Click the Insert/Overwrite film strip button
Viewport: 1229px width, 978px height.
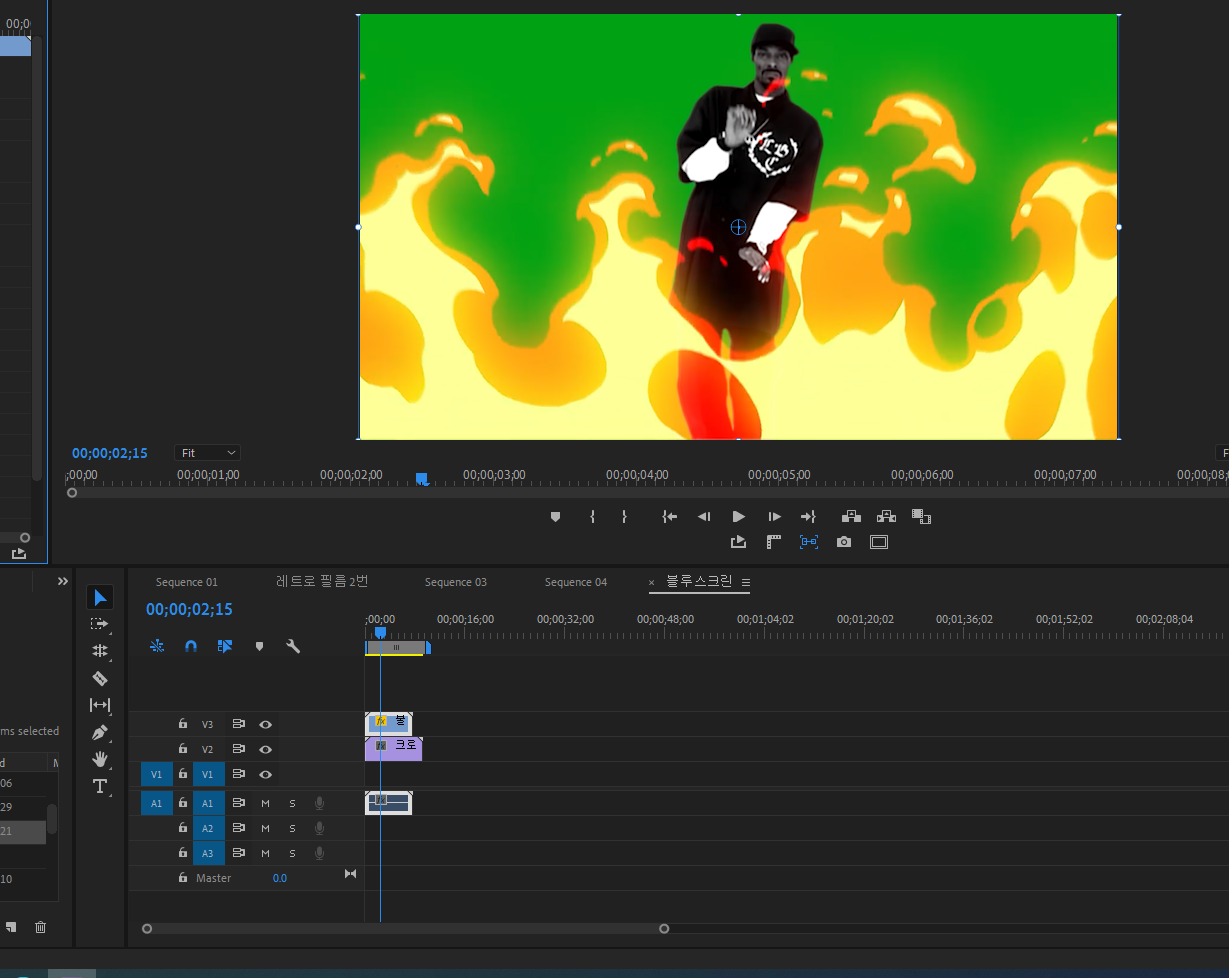tap(921, 517)
